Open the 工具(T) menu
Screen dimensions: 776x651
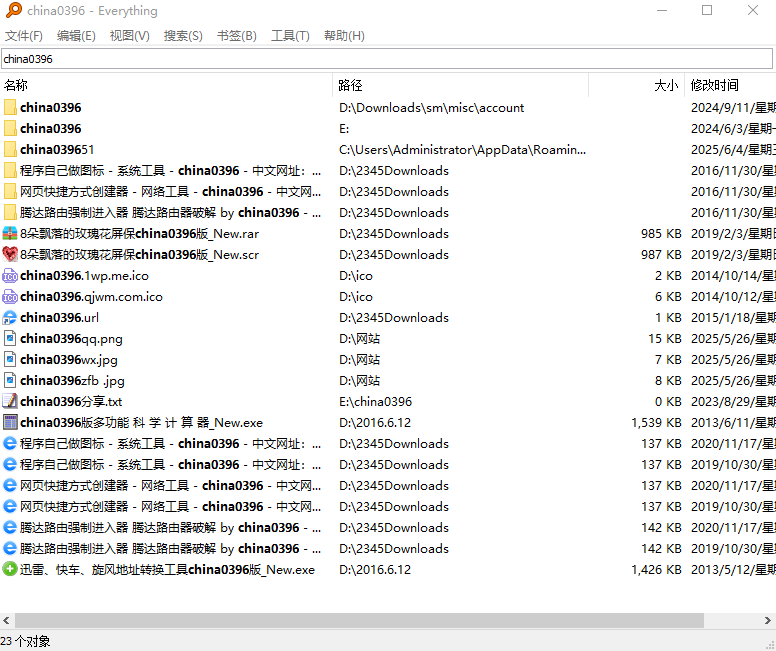click(290, 36)
